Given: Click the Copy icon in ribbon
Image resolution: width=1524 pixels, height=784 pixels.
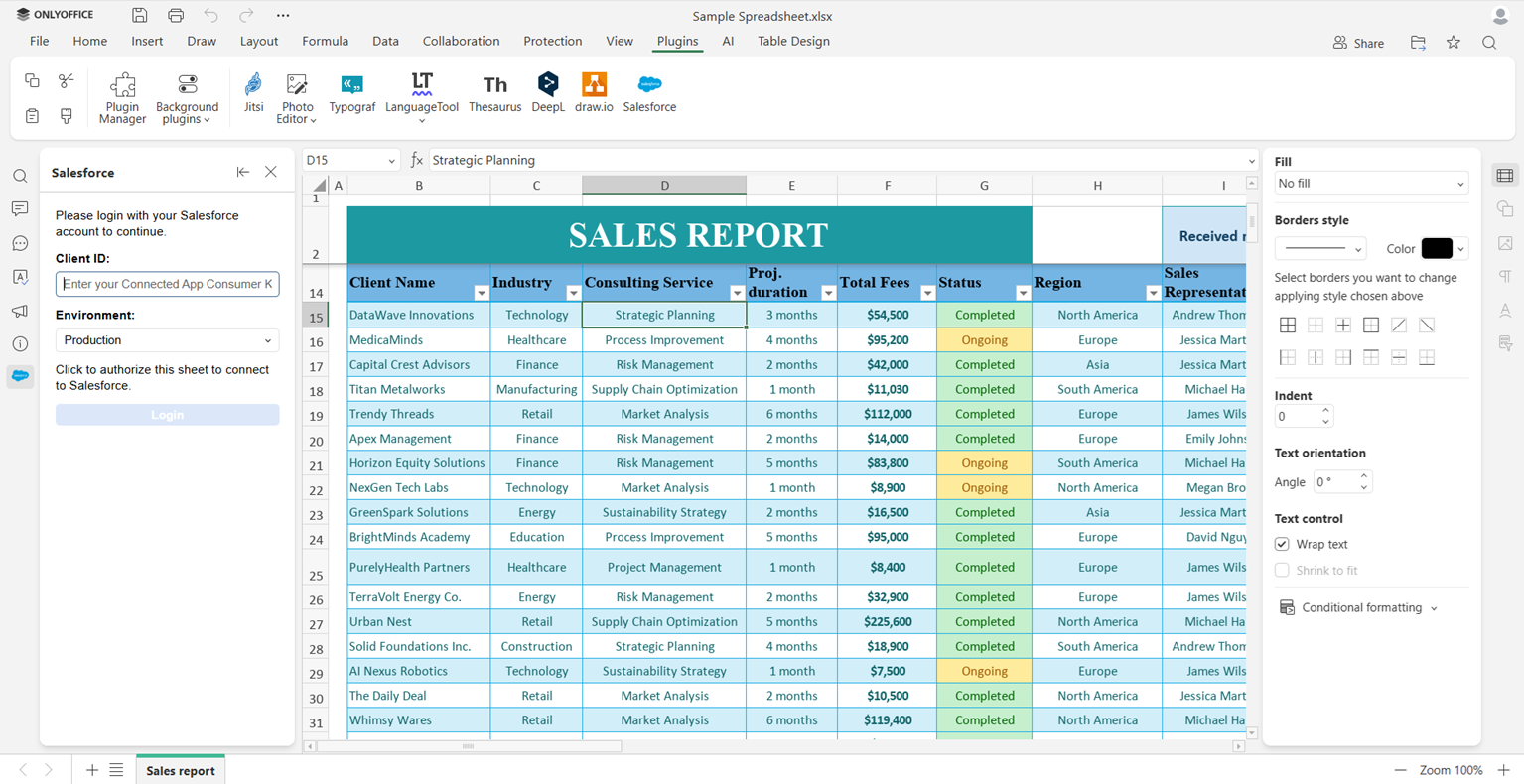Looking at the screenshot, I should pos(32,80).
